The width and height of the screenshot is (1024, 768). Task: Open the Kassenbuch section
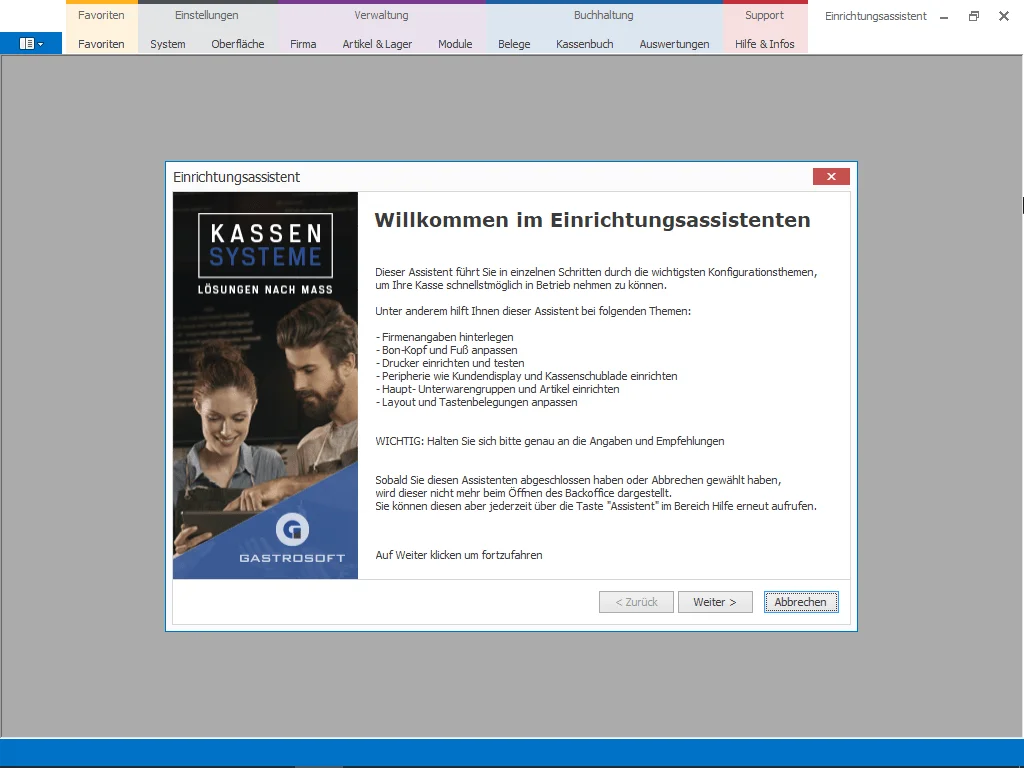[584, 44]
